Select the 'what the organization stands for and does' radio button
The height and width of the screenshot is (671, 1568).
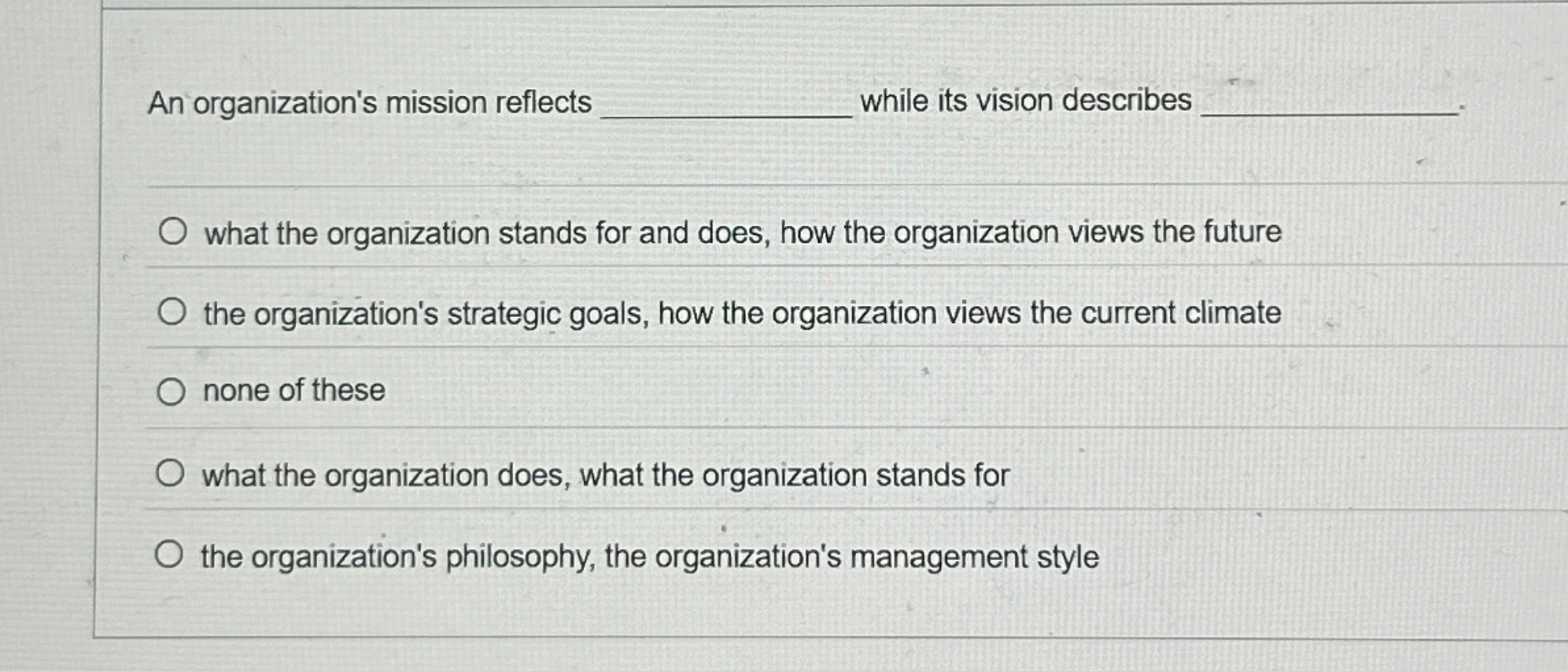(x=172, y=231)
